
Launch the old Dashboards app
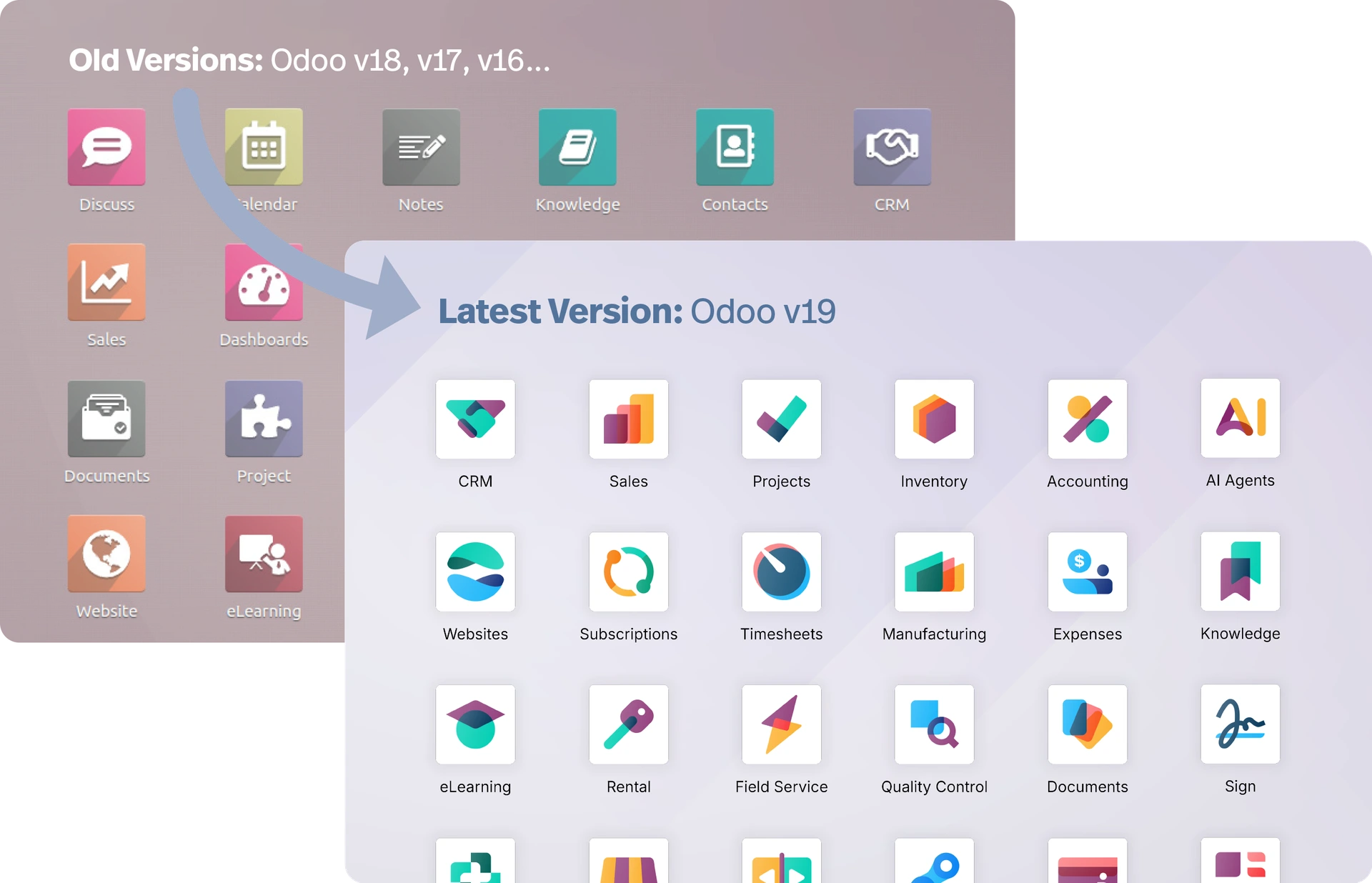[264, 283]
